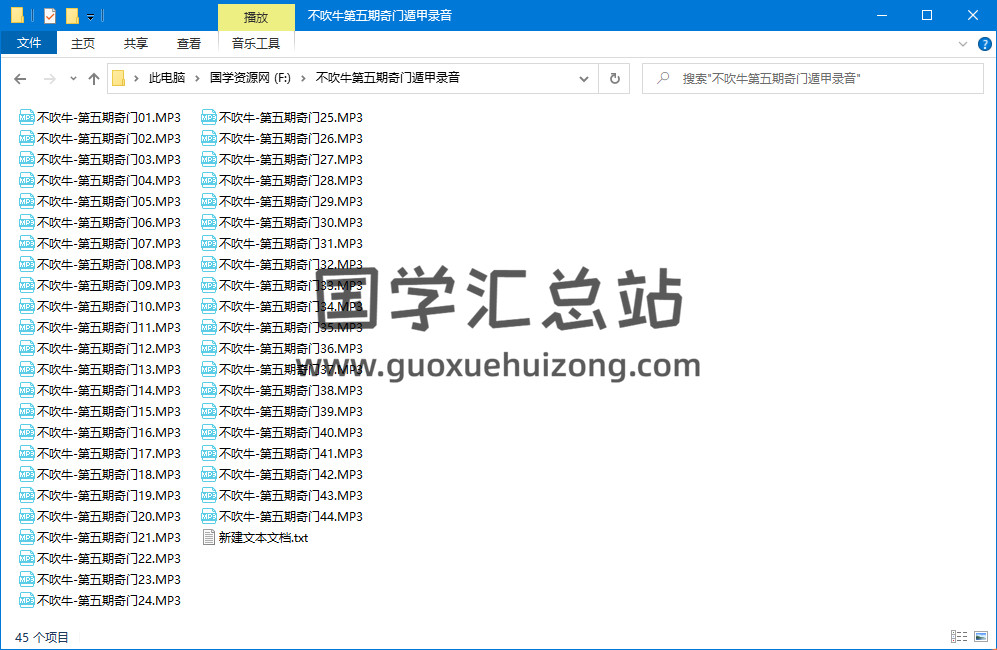Click the New Folder icon in title bar
This screenshot has height=650, width=997.
72,15
